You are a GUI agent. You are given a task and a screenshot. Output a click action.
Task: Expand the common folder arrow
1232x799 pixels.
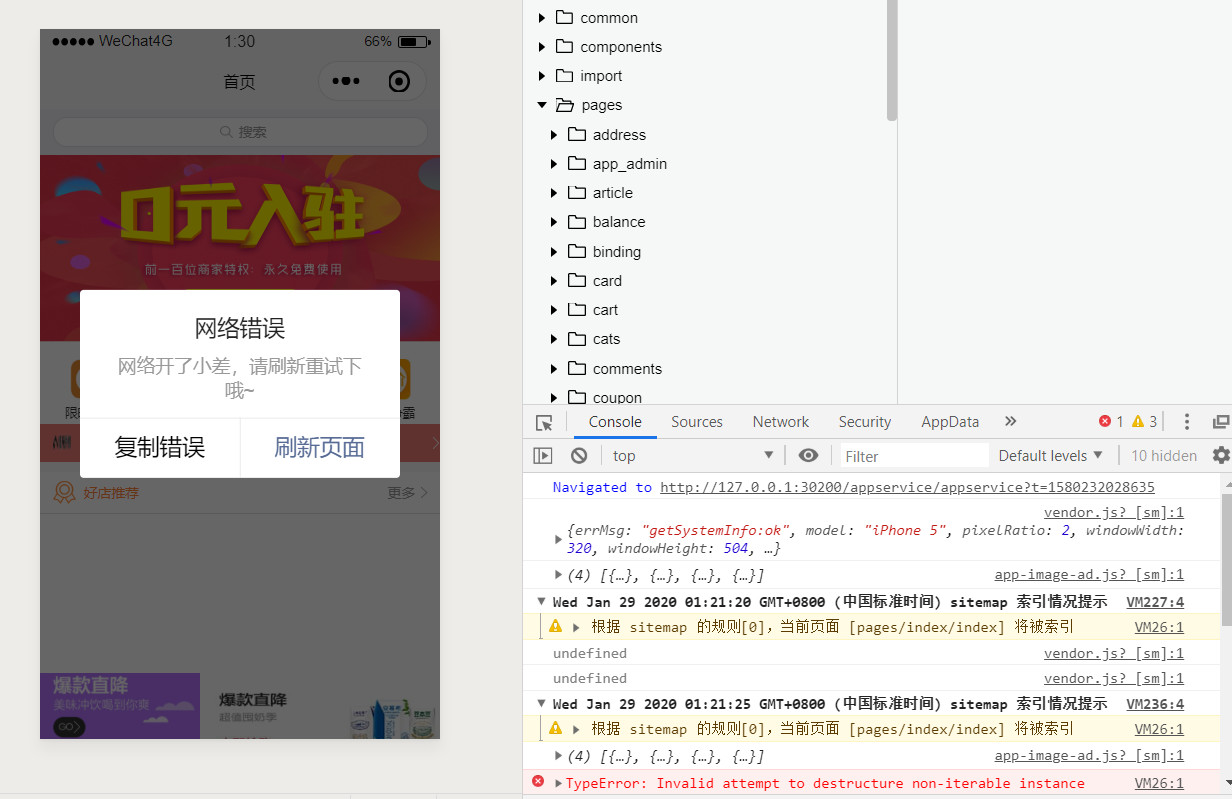pyautogui.click(x=542, y=17)
